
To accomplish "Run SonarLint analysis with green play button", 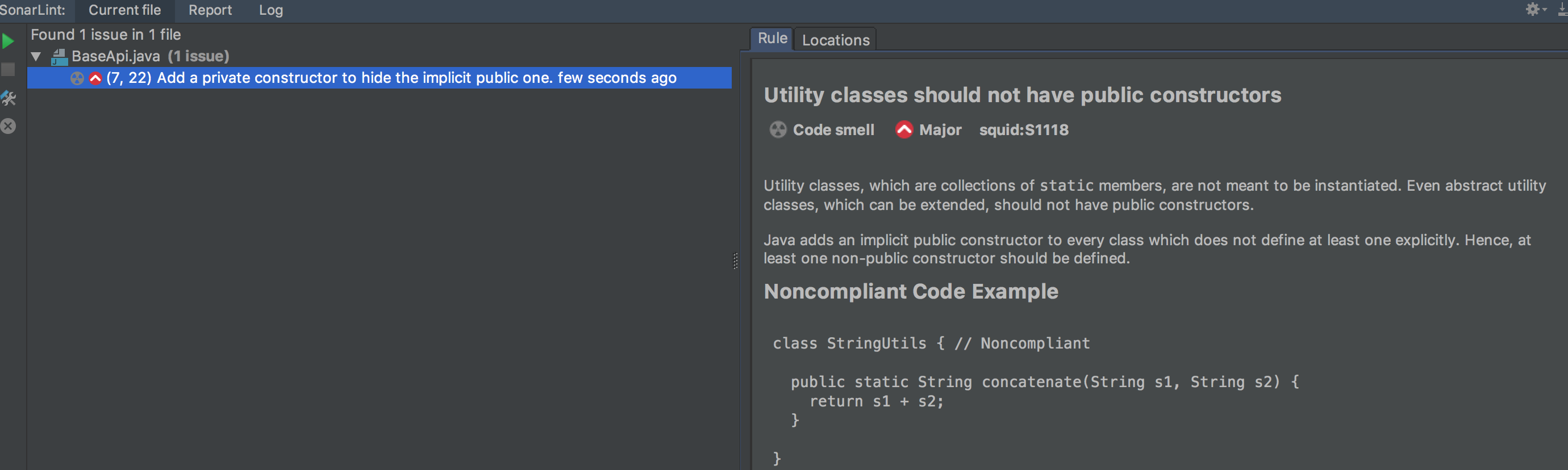I will [8, 41].
